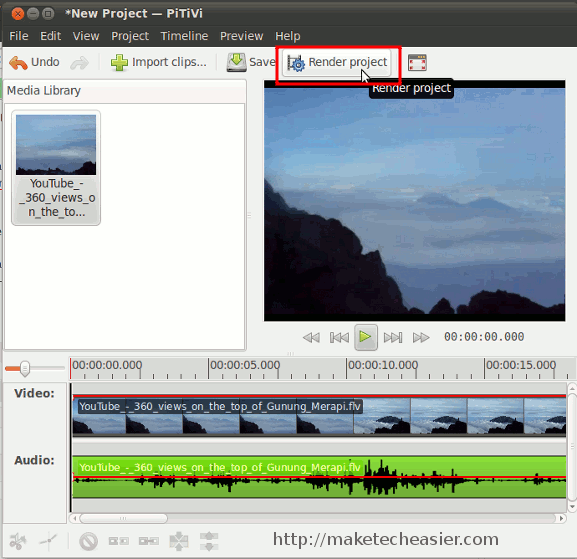The width and height of the screenshot is (577, 559).
Task: Select the YouTube clip thumbnail in Media Library
Action: click(56, 167)
